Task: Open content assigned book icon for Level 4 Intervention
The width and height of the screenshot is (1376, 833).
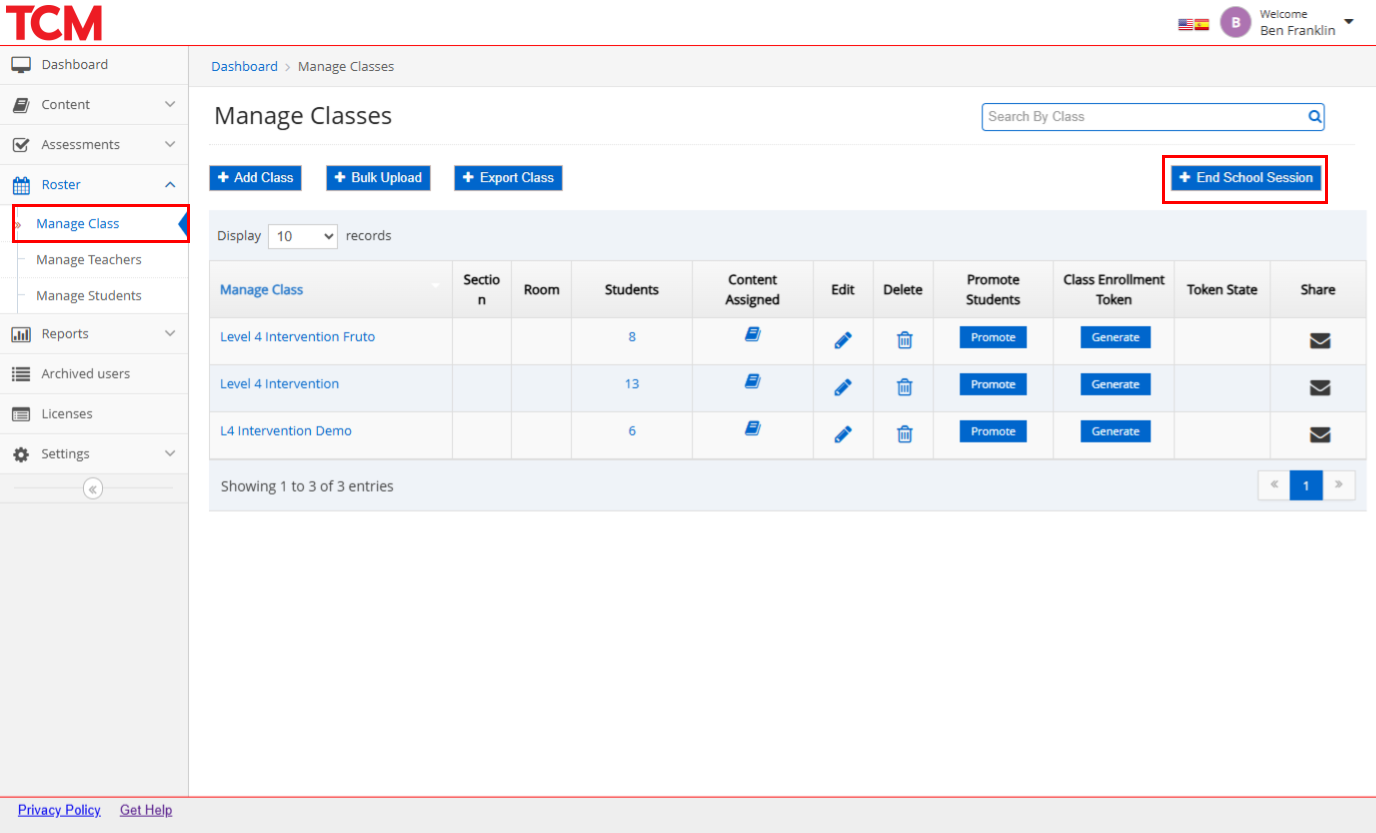Action: coord(752,381)
